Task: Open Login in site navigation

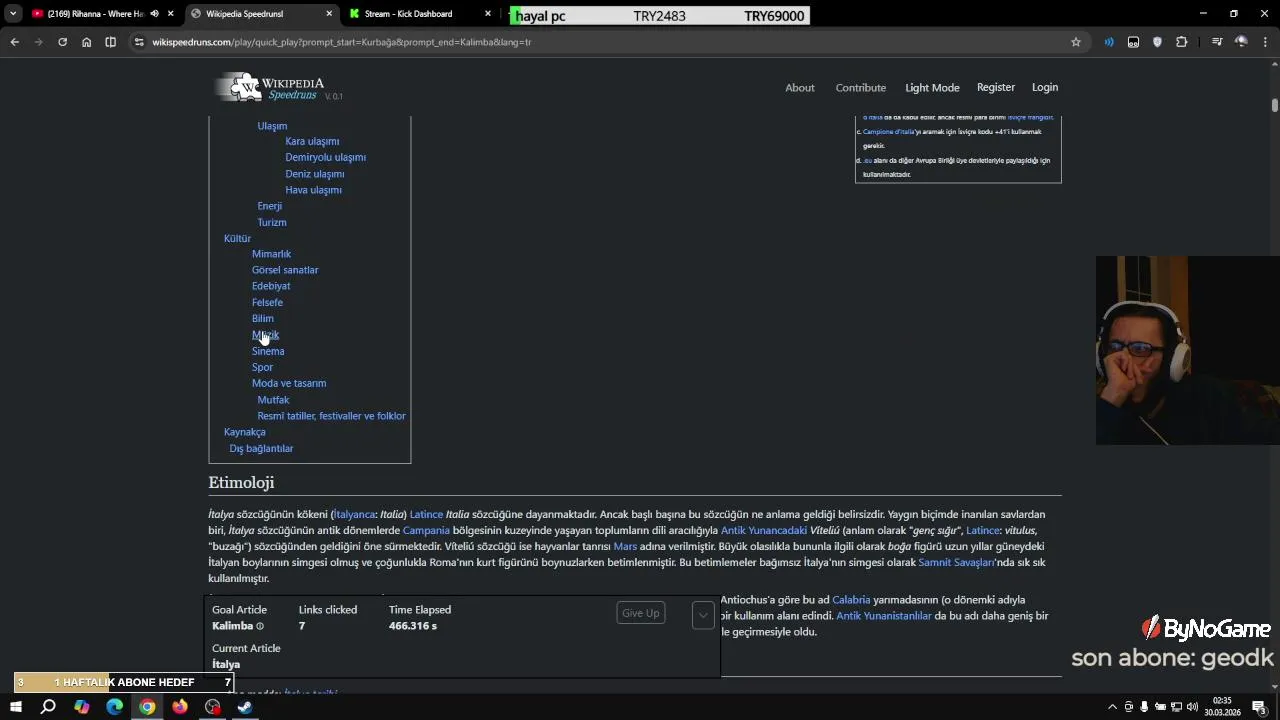Action: coord(1045,87)
